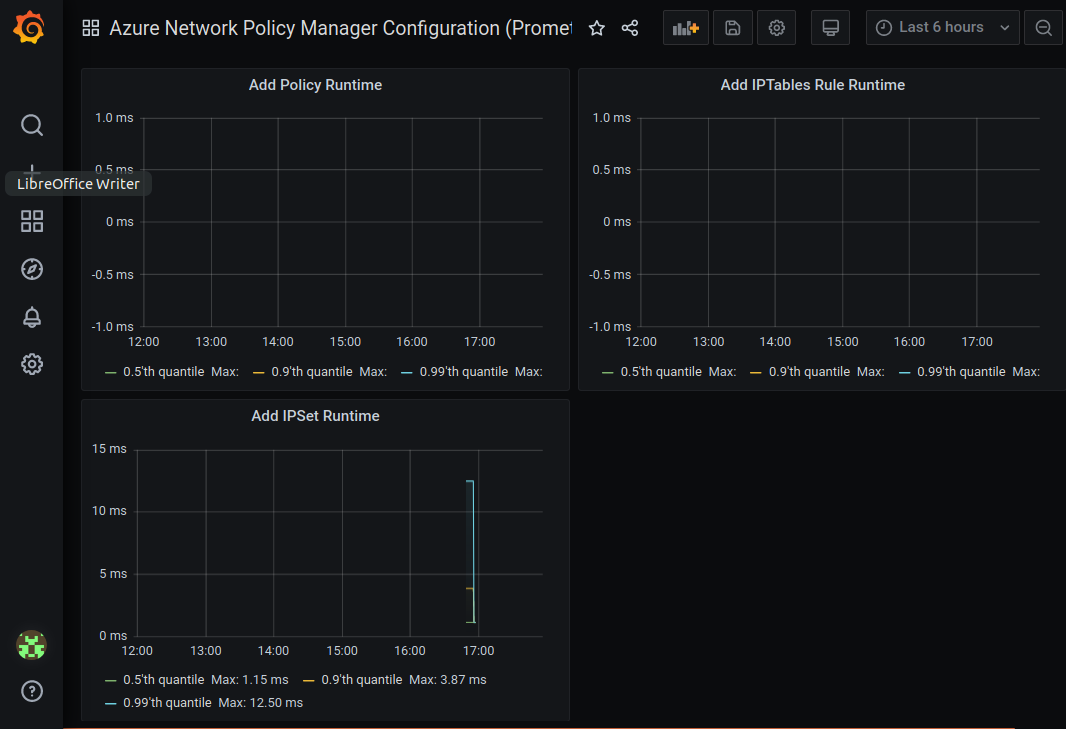Toggle 0.5'th quantile series in Add IPTables Rule Runtime

tap(661, 372)
